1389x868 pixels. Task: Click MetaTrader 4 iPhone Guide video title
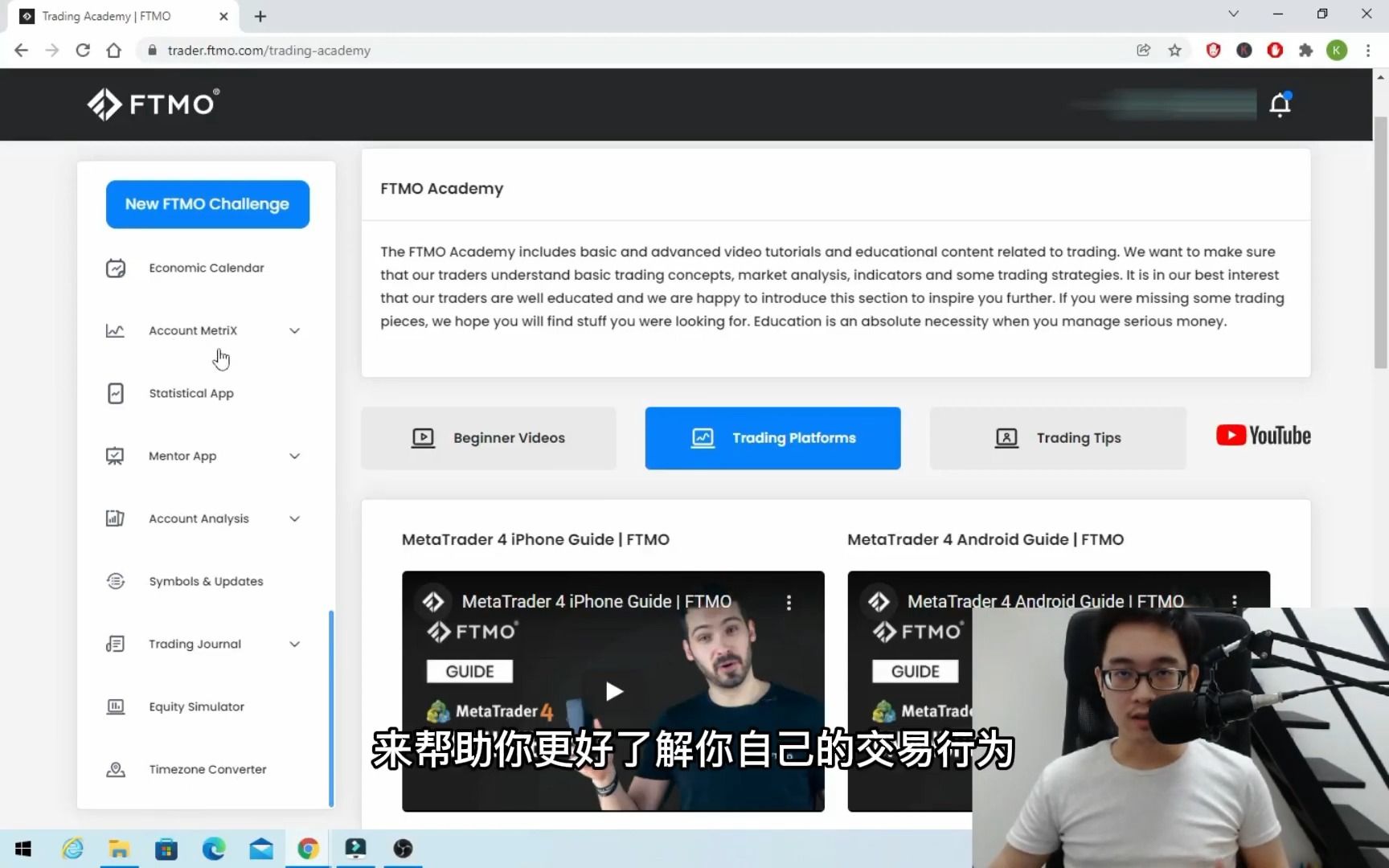[596, 602]
